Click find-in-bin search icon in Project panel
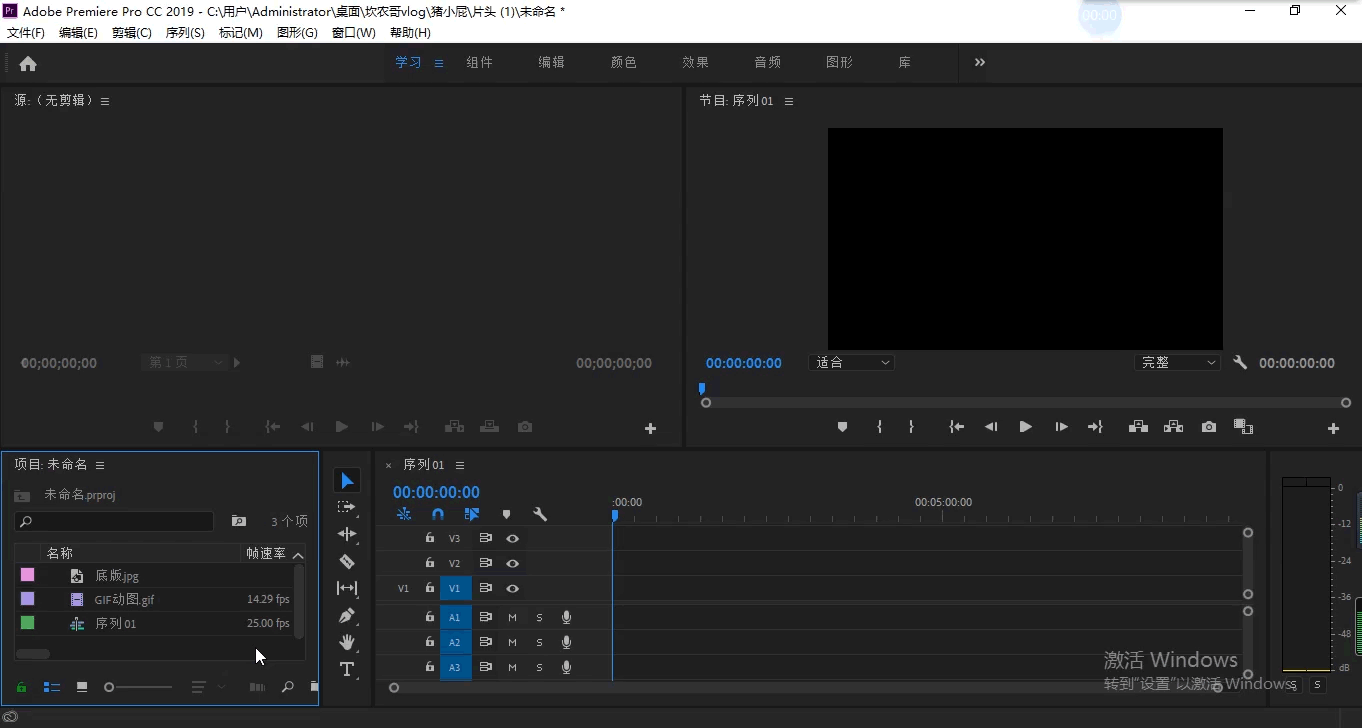The width and height of the screenshot is (1362, 728). 287,687
